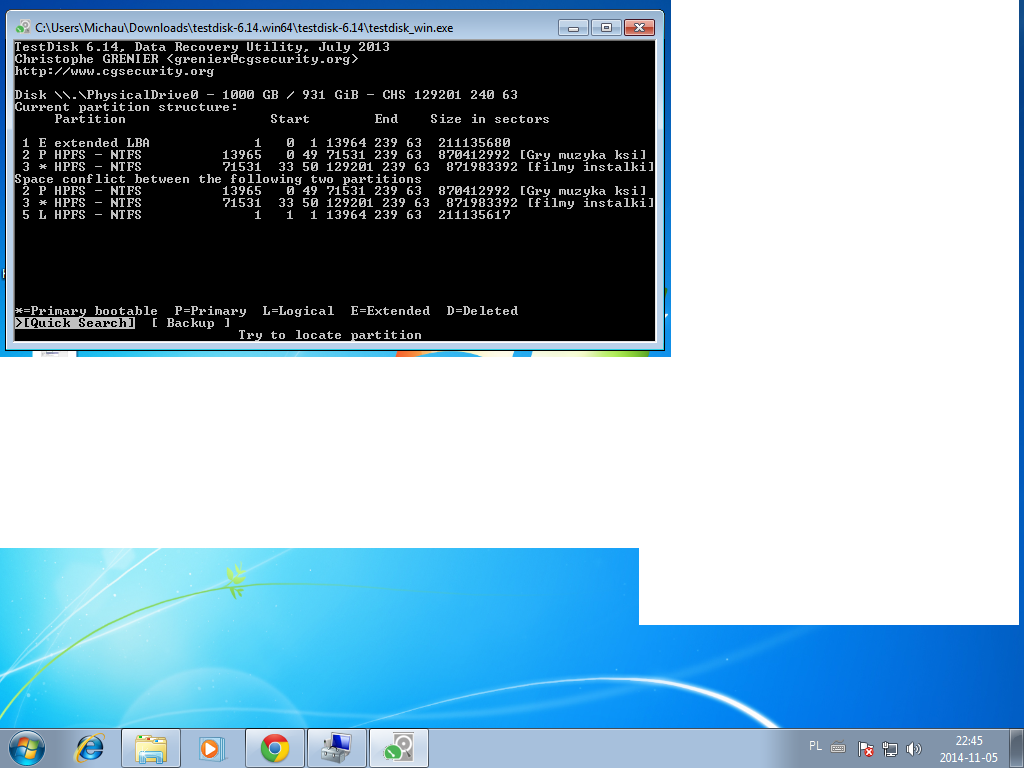
Task: Click the TestDisk window title bar icon
Action: 24,27
